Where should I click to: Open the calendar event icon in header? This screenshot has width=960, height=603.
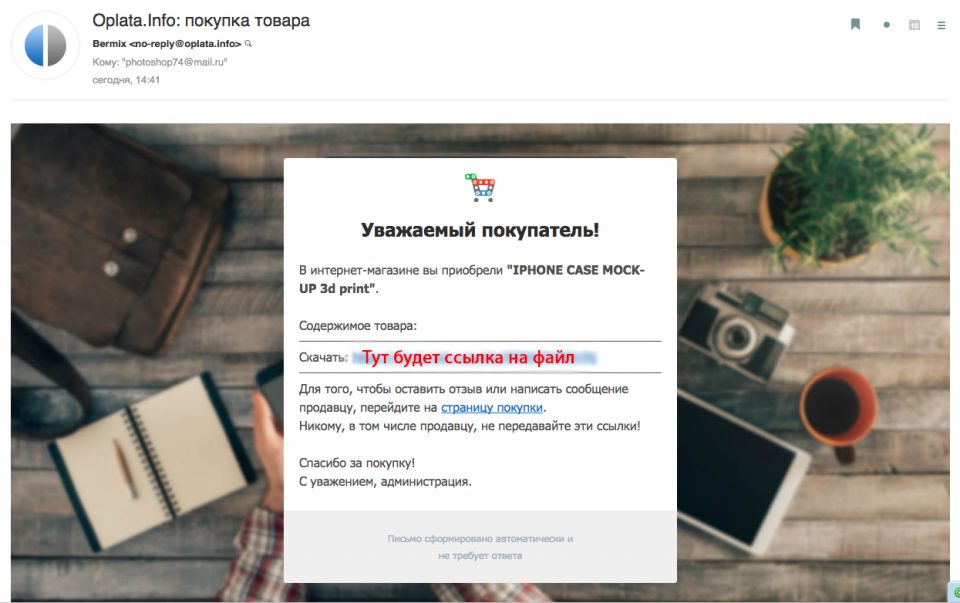[914, 25]
